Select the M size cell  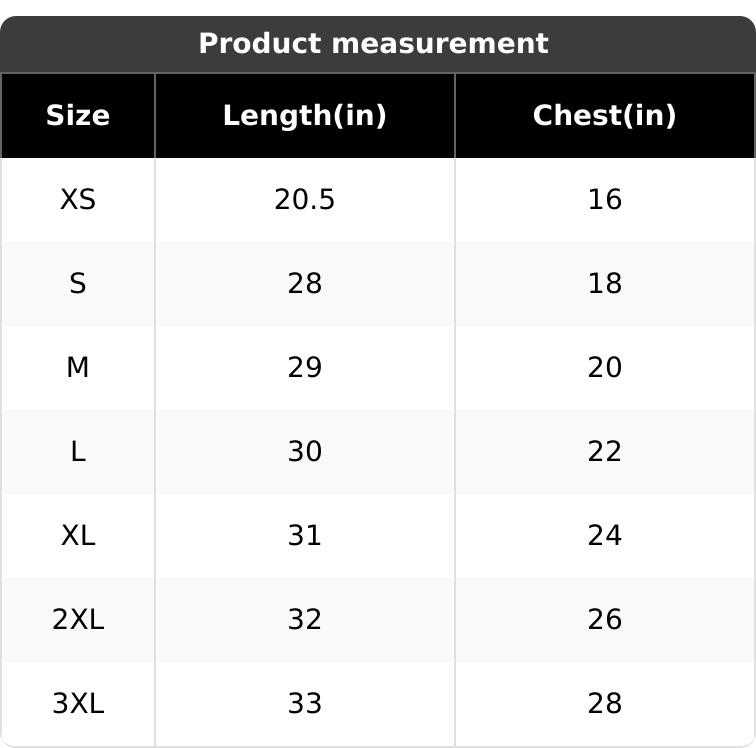coord(78,368)
